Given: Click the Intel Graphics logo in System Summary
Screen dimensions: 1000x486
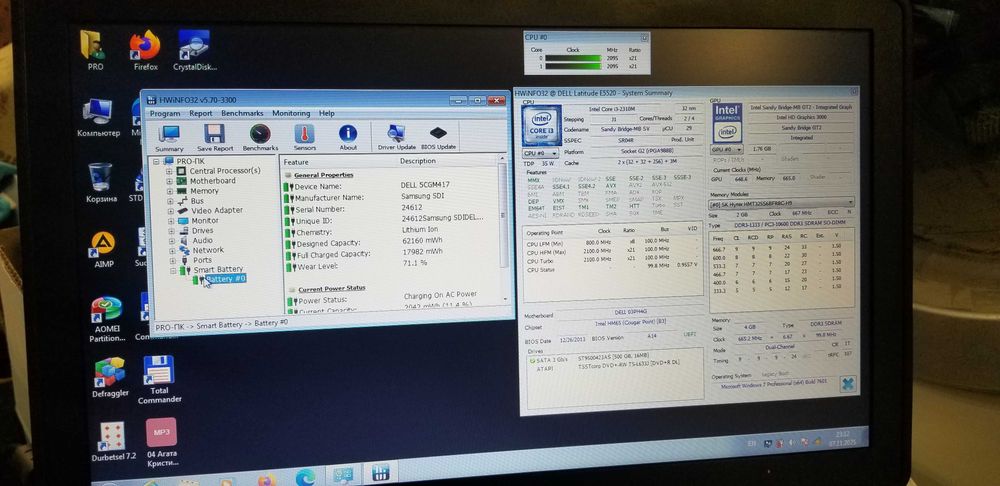Looking at the screenshot, I should [726, 122].
